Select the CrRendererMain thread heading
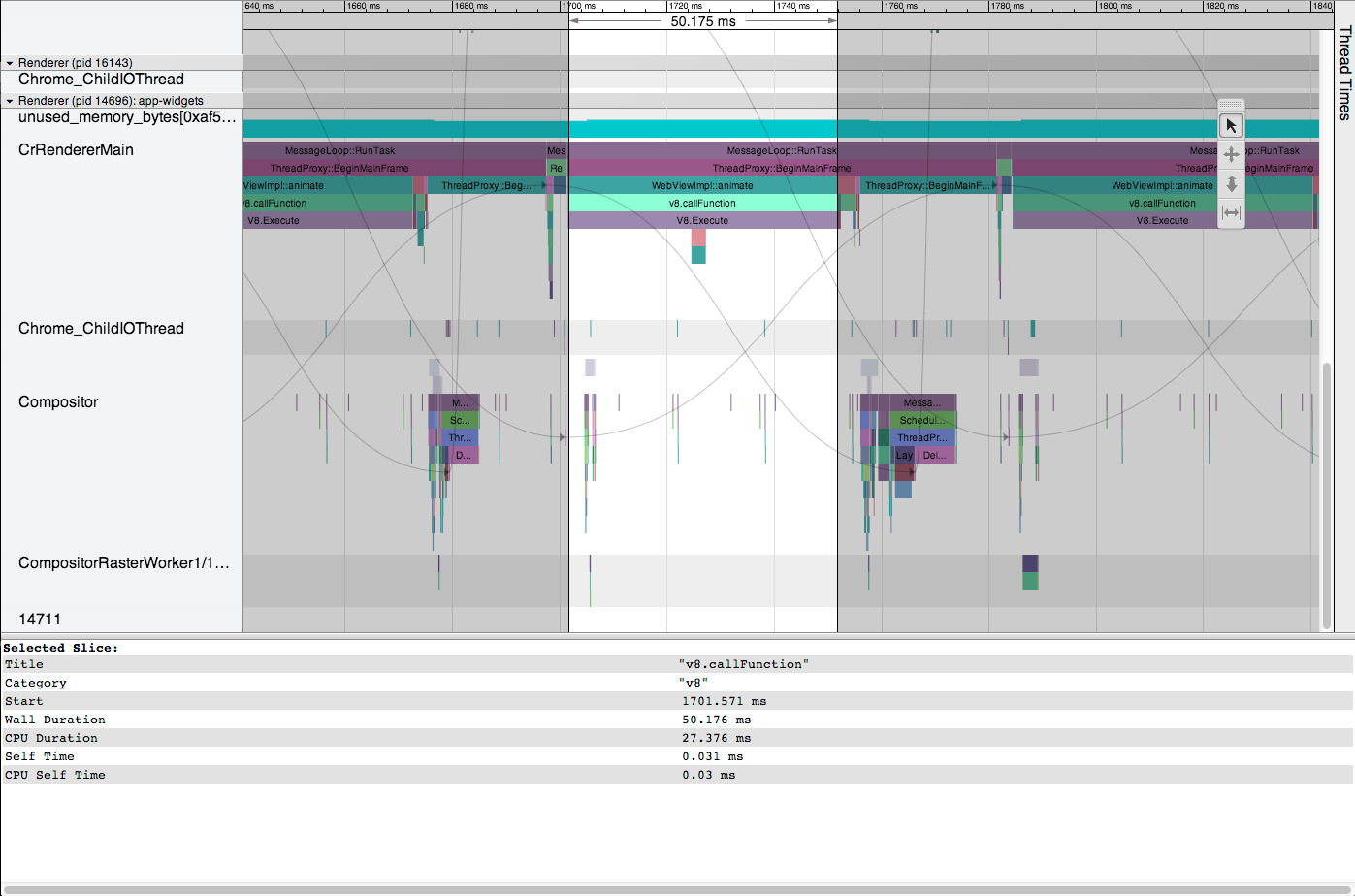Viewport: 1355px width, 896px height. (x=76, y=150)
